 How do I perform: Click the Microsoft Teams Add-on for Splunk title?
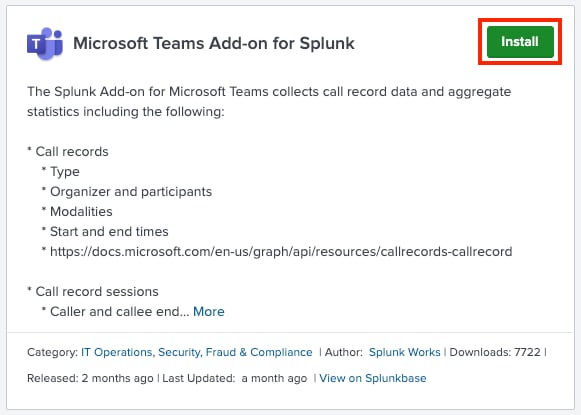[x=214, y=43]
